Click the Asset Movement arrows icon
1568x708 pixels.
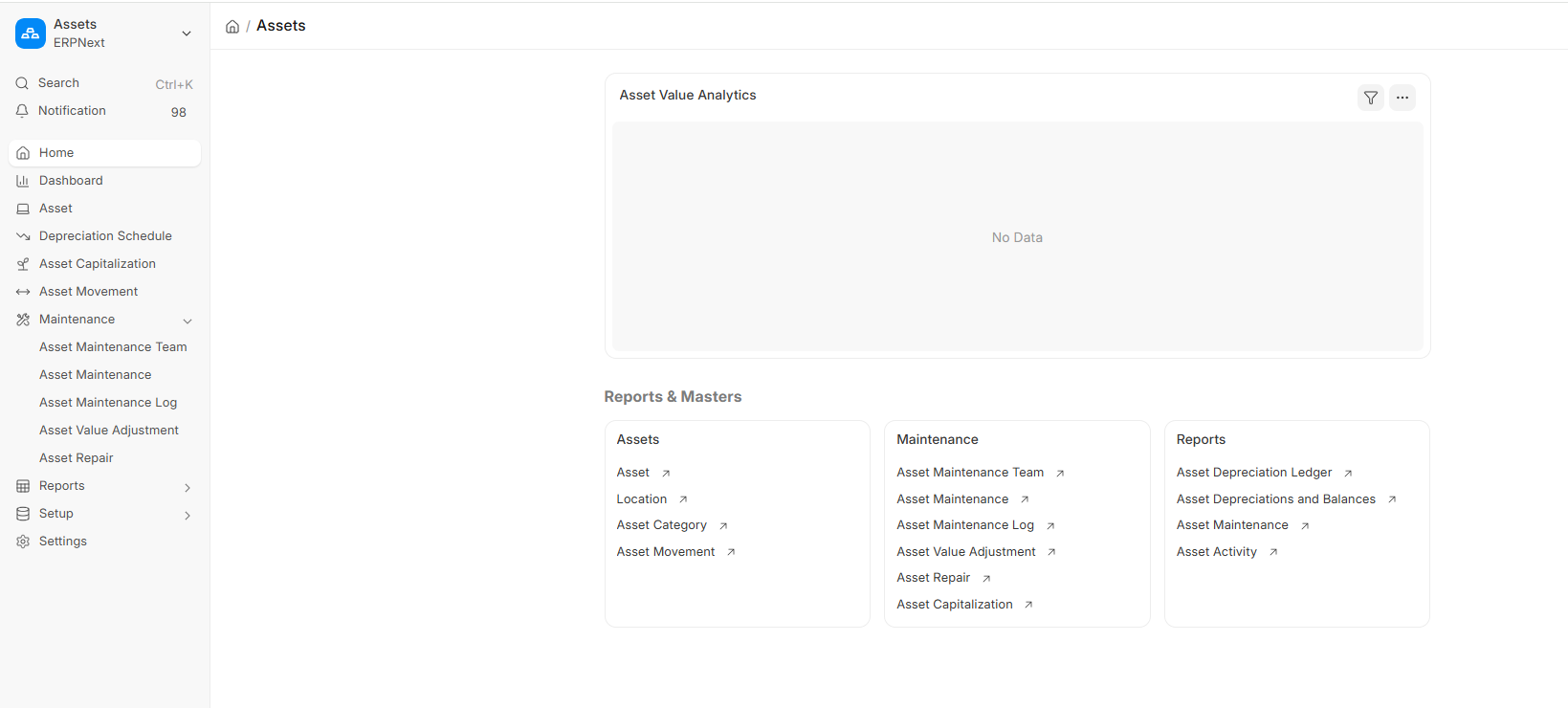[23, 292]
